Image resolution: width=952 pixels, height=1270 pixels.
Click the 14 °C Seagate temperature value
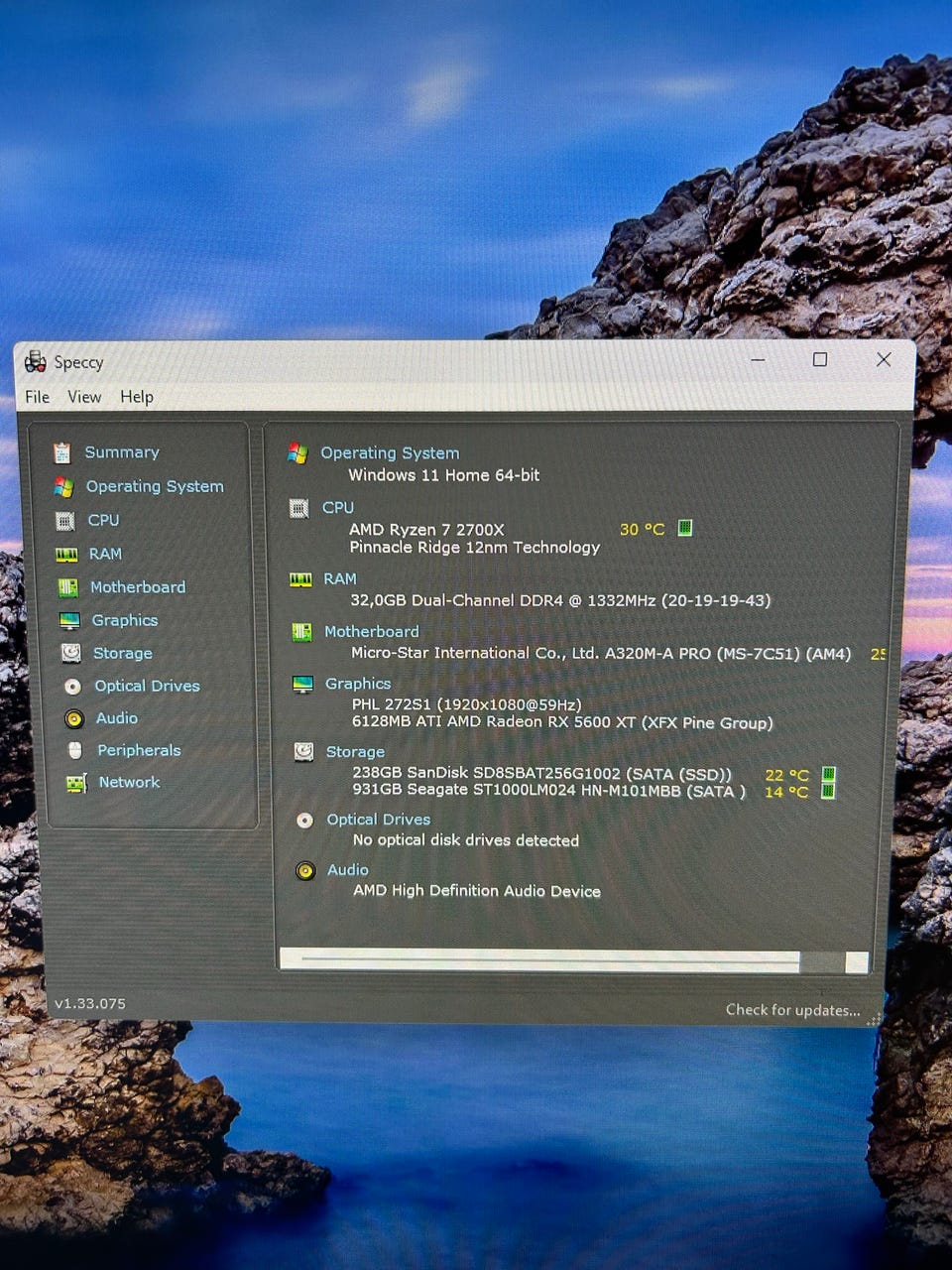(x=786, y=792)
